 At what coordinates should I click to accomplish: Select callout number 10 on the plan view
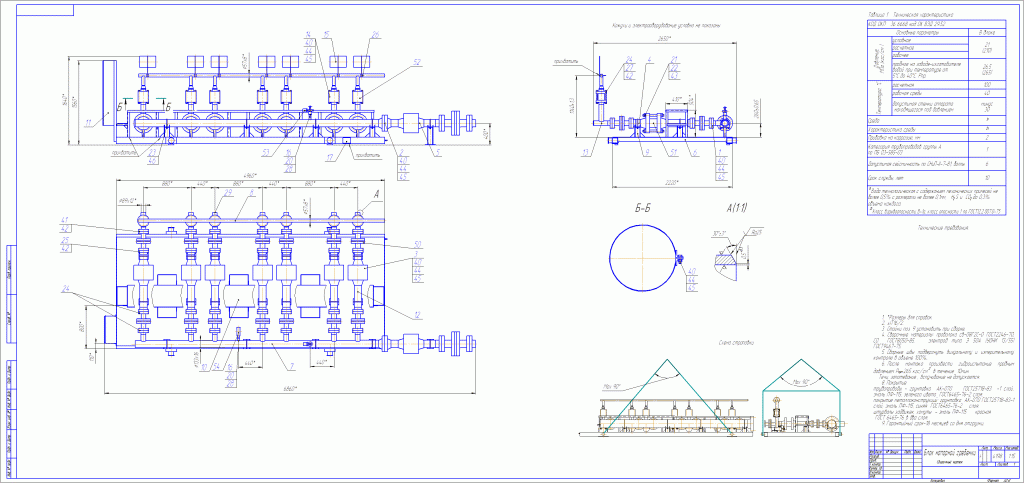point(204,367)
